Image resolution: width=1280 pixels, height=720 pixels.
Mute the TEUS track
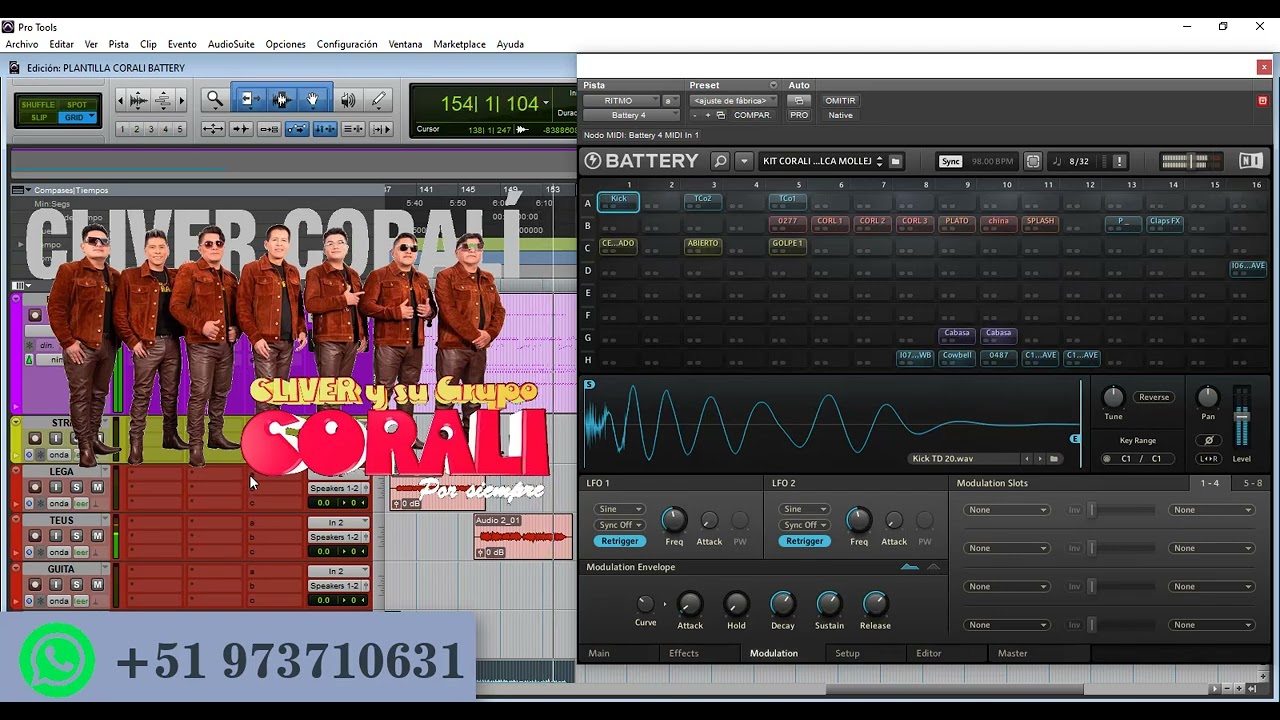click(97, 536)
